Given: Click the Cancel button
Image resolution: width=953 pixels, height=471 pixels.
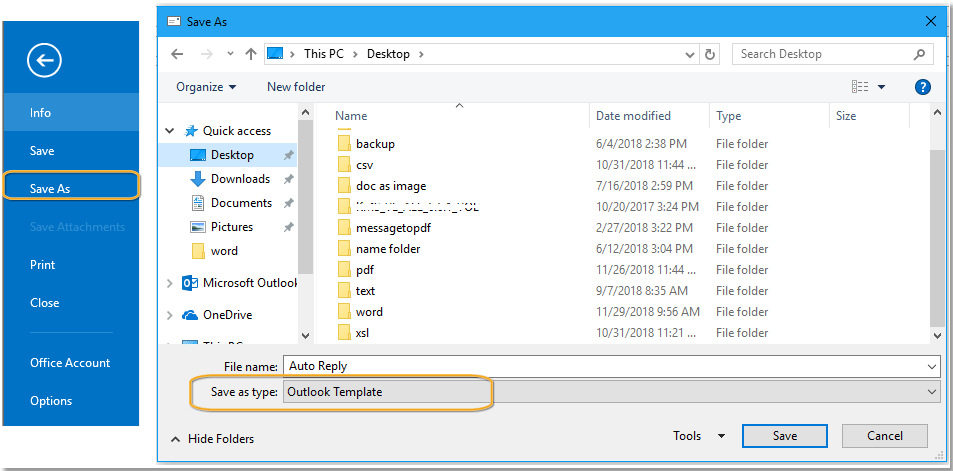Looking at the screenshot, I should [x=884, y=436].
